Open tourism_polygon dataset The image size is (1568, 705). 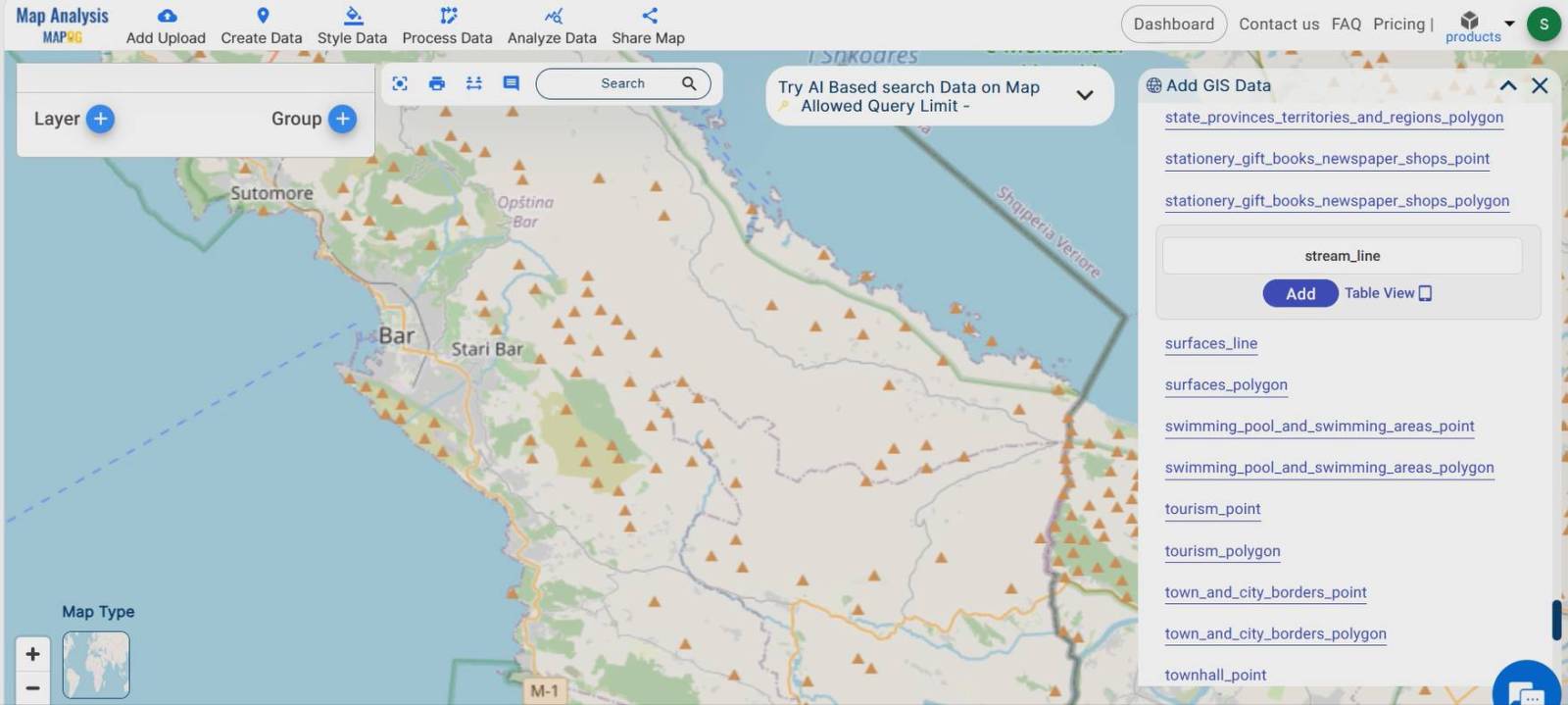point(1222,551)
